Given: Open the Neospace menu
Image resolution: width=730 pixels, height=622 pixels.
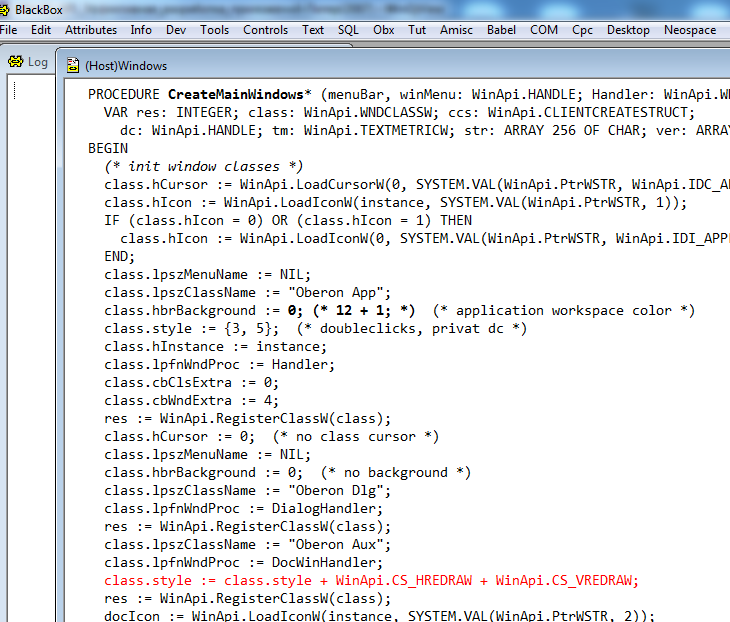Looking at the screenshot, I should coord(690,30).
